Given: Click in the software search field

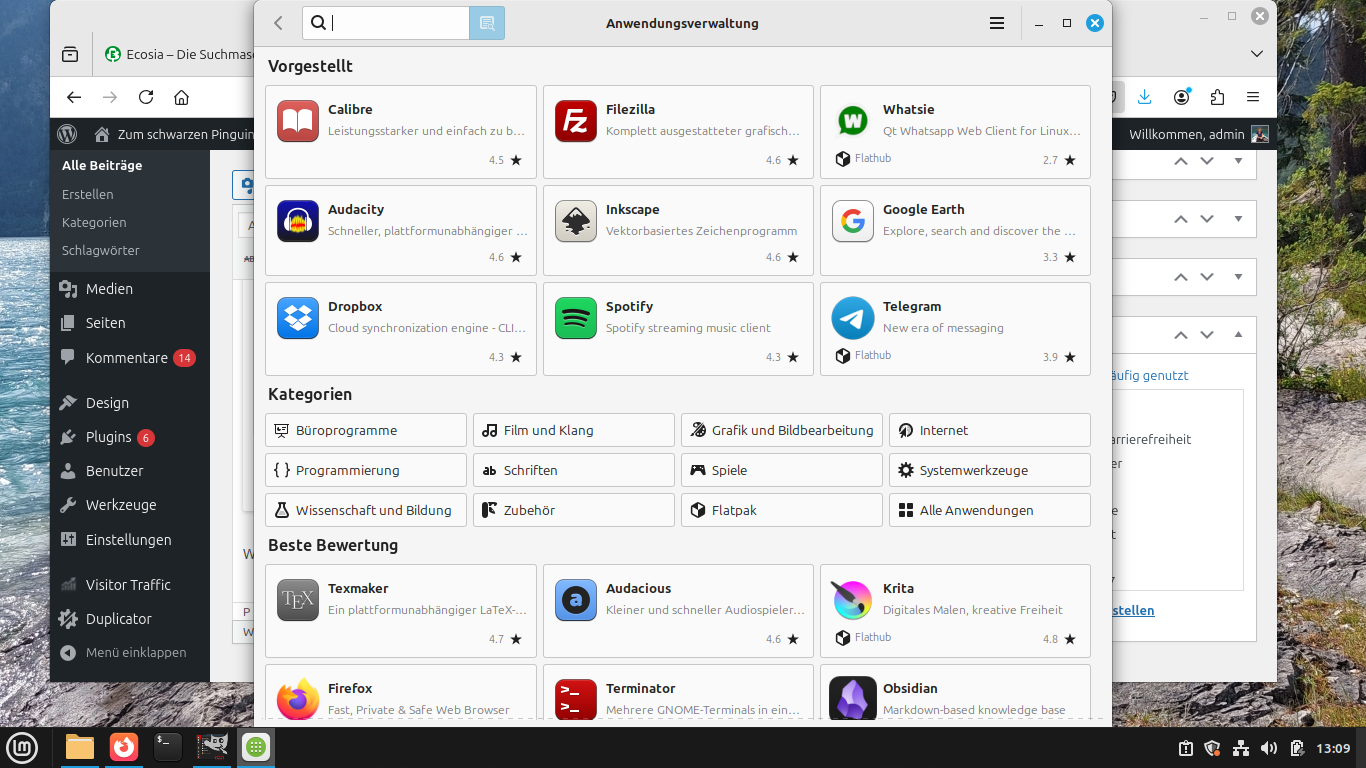Looking at the screenshot, I should tap(386, 23).
